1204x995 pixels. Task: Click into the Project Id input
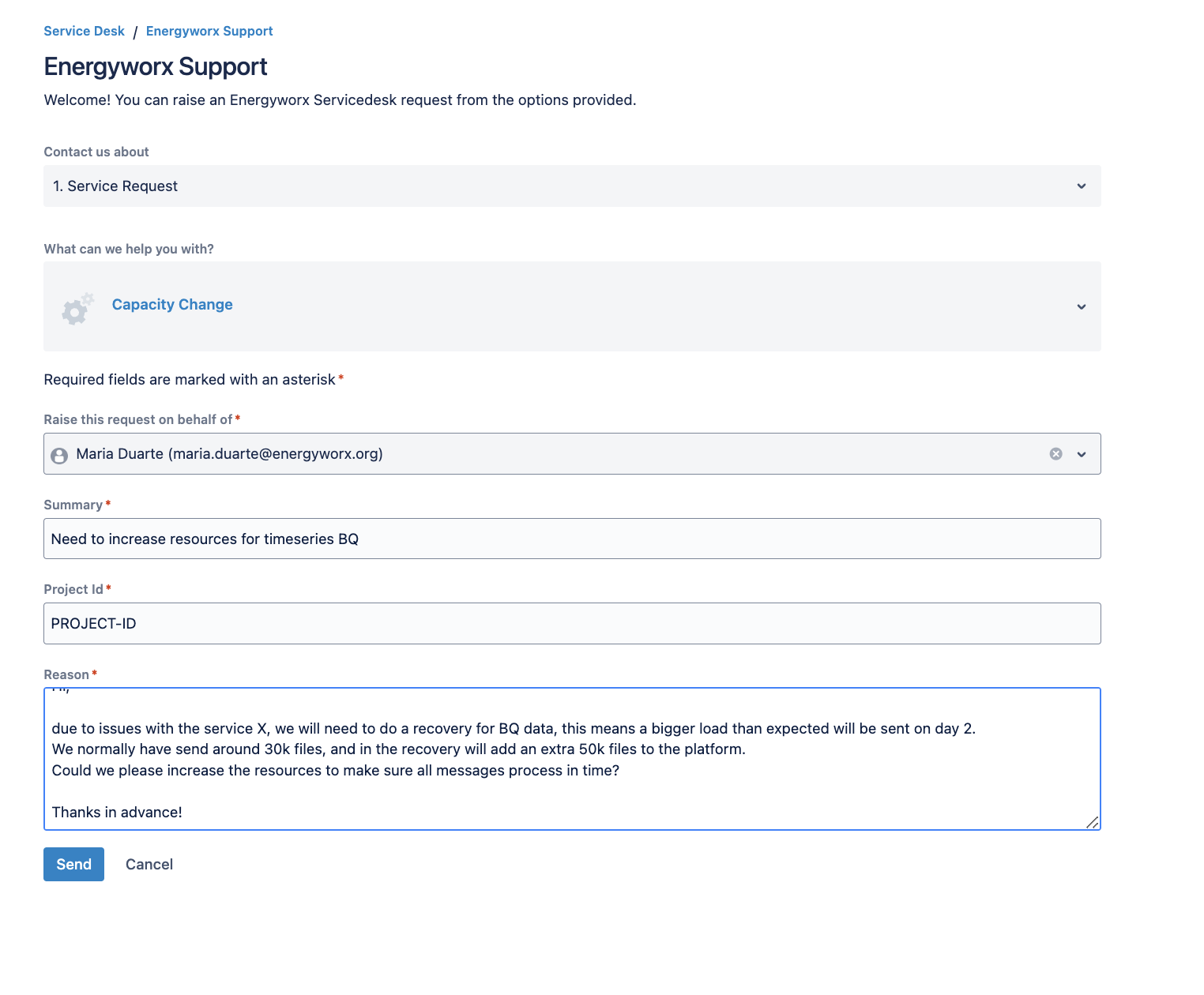click(571, 624)
